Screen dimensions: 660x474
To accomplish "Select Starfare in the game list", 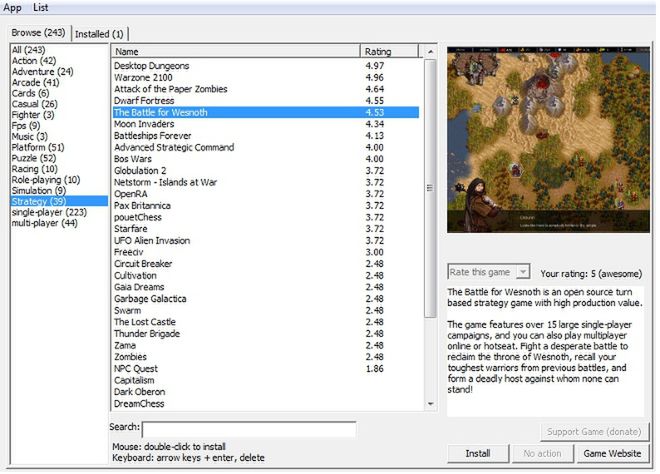I will [x=266, y=229].
